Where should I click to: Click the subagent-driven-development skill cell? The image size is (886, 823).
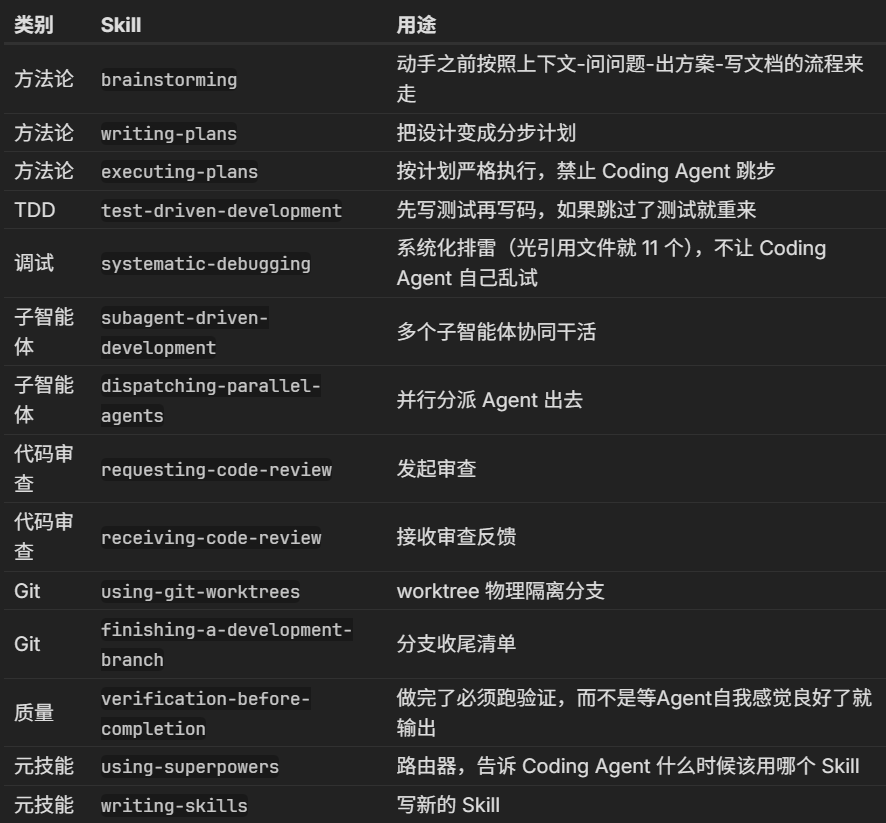184,333
